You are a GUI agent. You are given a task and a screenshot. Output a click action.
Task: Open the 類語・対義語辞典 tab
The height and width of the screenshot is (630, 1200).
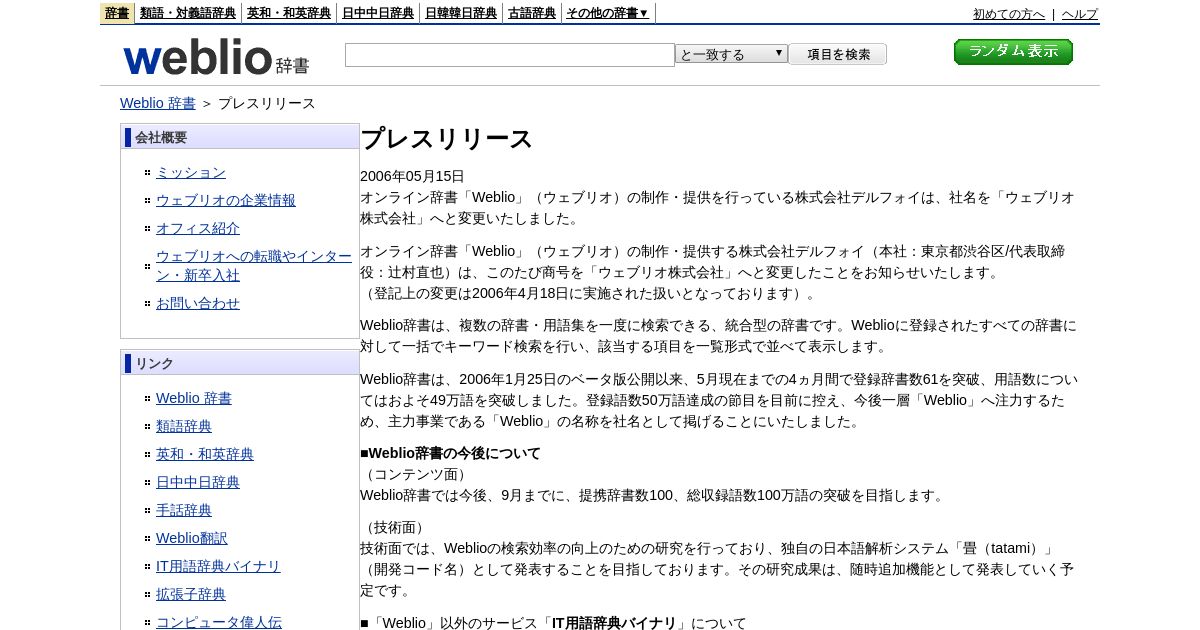[188, 13]
